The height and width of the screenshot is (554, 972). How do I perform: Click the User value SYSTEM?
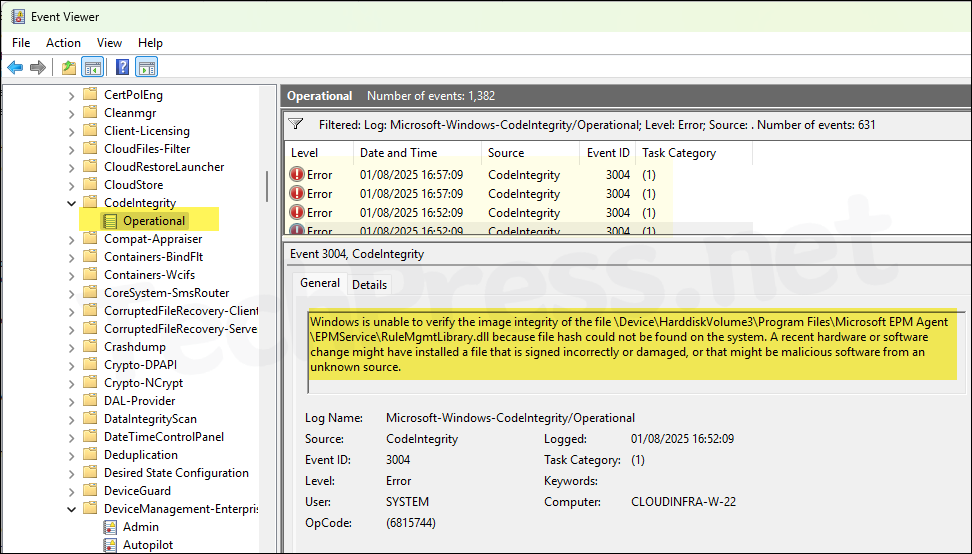coord(407,502)
